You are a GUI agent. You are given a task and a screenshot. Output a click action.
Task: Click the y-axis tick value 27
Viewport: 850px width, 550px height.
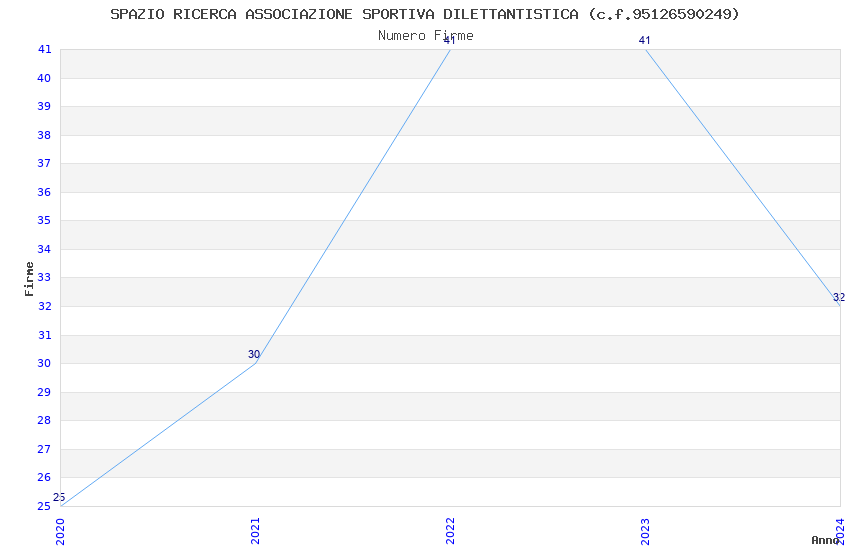[44, 449]
